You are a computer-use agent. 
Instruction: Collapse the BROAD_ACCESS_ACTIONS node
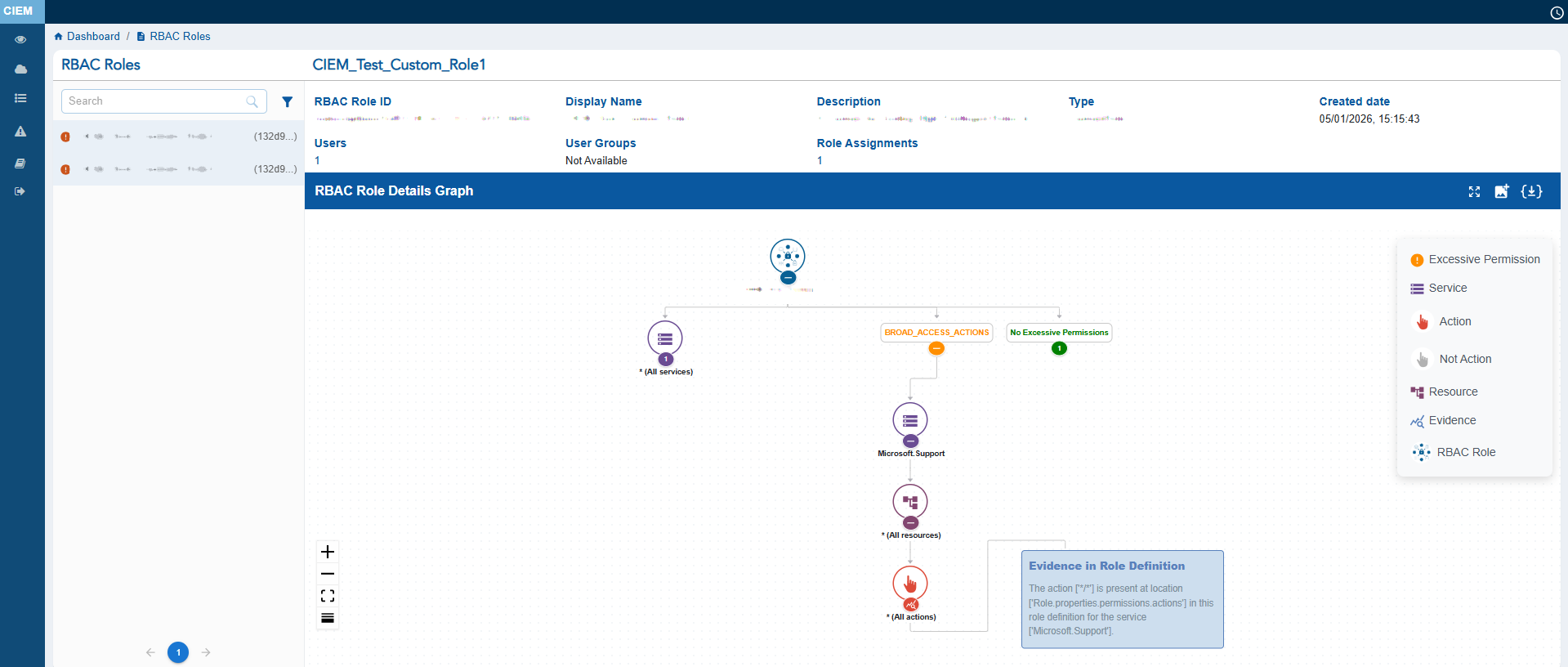click(x=936, y=349)
